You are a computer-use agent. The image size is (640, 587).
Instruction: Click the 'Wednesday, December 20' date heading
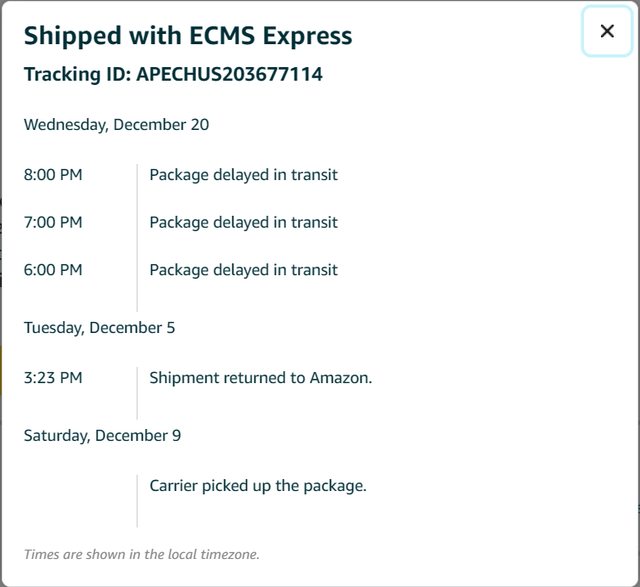pos(116,125)
